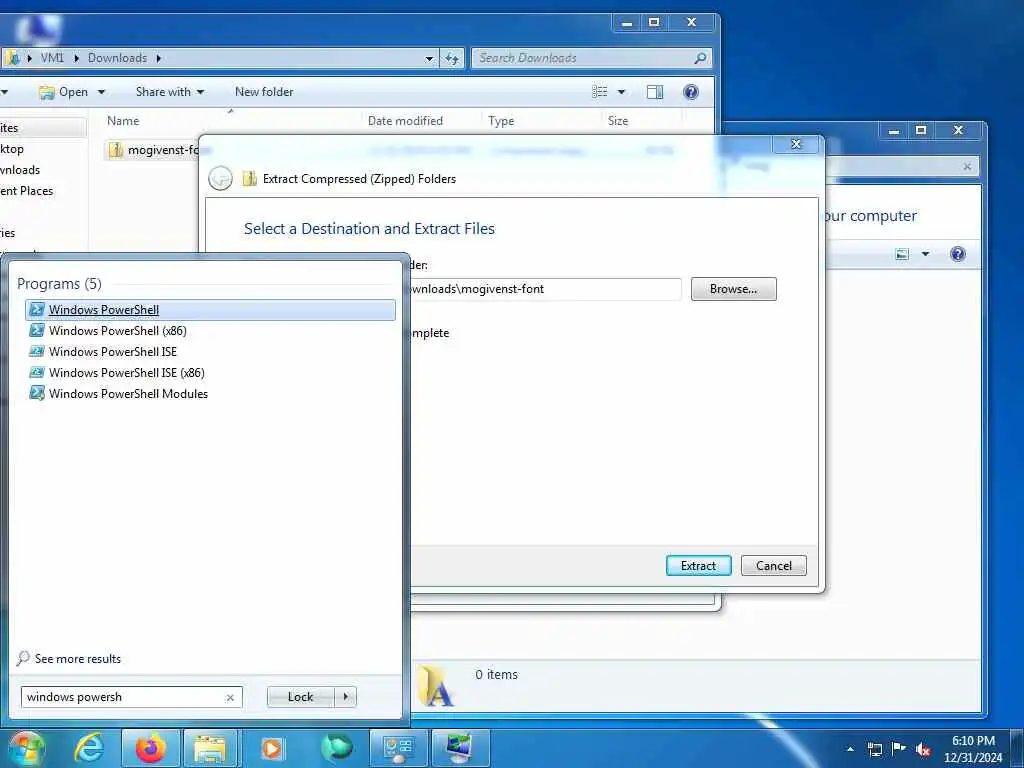
Task: Expand arrow after VM1 breadcrumb
Action: coord(76,58)
